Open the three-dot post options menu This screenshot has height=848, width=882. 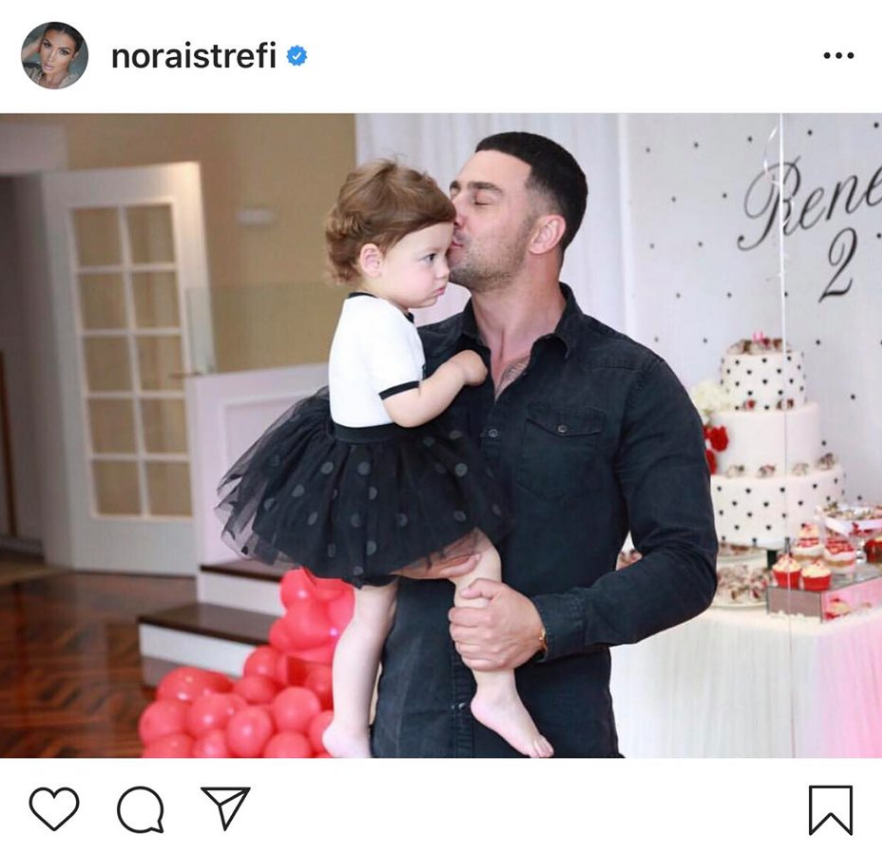coord(838,56)
